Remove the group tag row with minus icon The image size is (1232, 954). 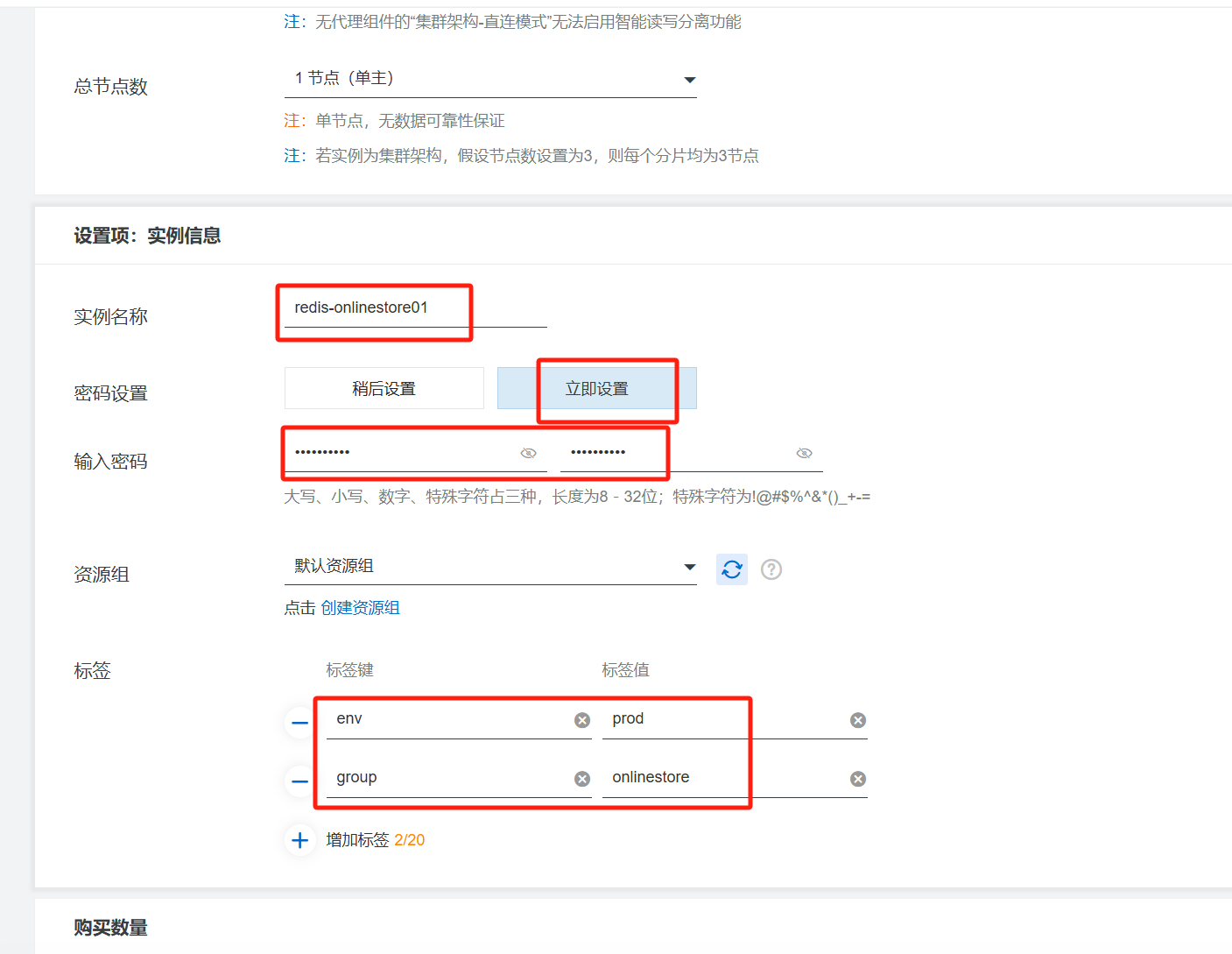tap(299, 781)
